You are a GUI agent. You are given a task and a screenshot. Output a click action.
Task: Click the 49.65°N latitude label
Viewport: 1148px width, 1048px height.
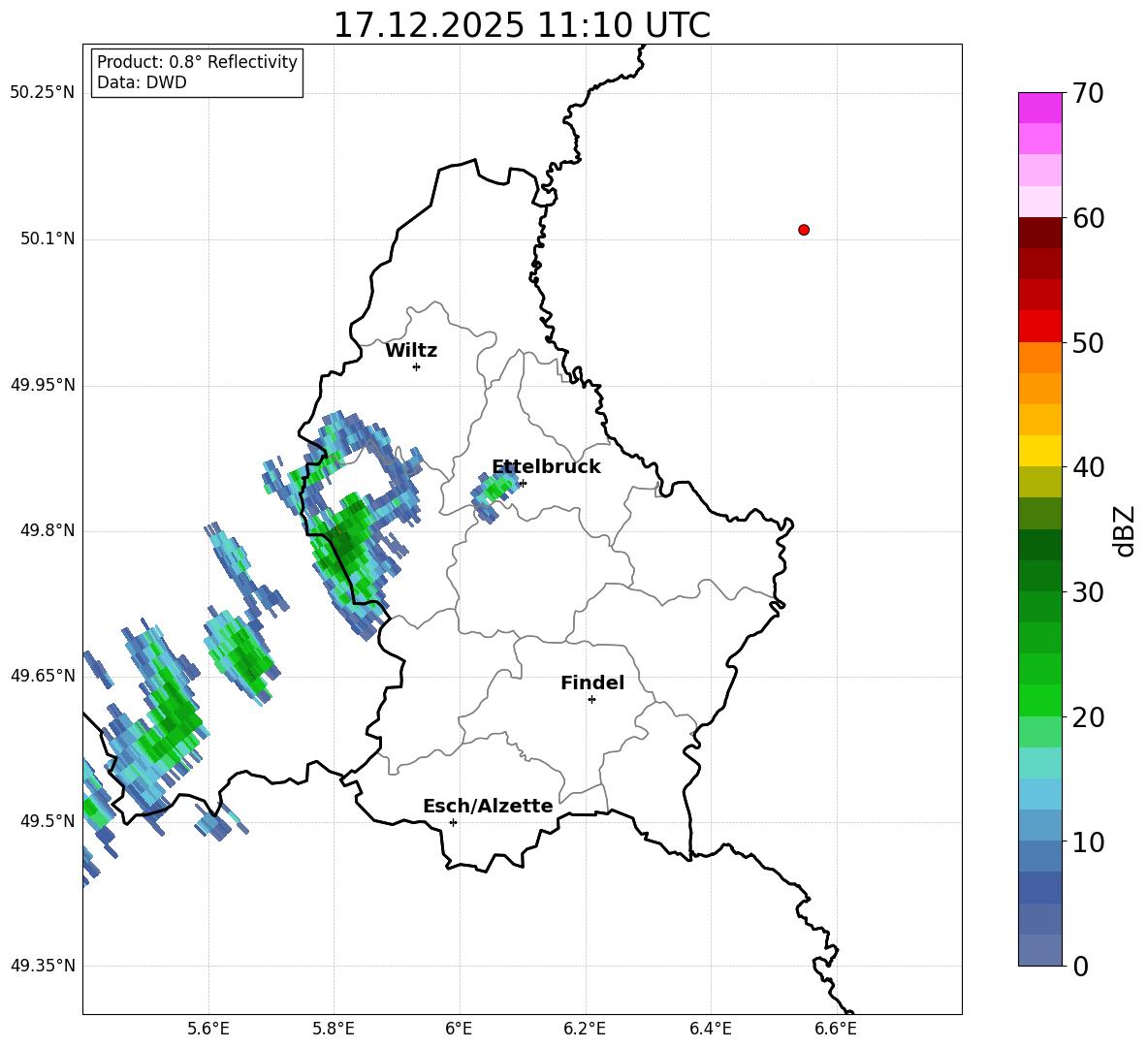[x=43, y=675]
